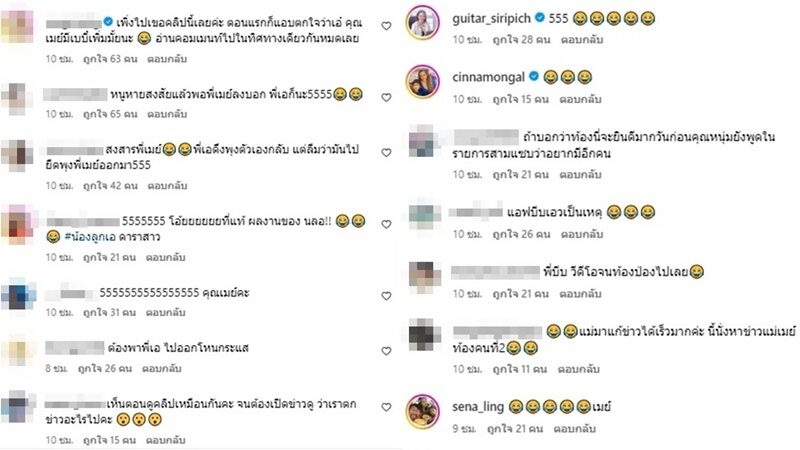Like the #น้องลูกเอ hashtag comment
Image resolution: width=800 pixels, height=450 pixels.
[386, 224]
